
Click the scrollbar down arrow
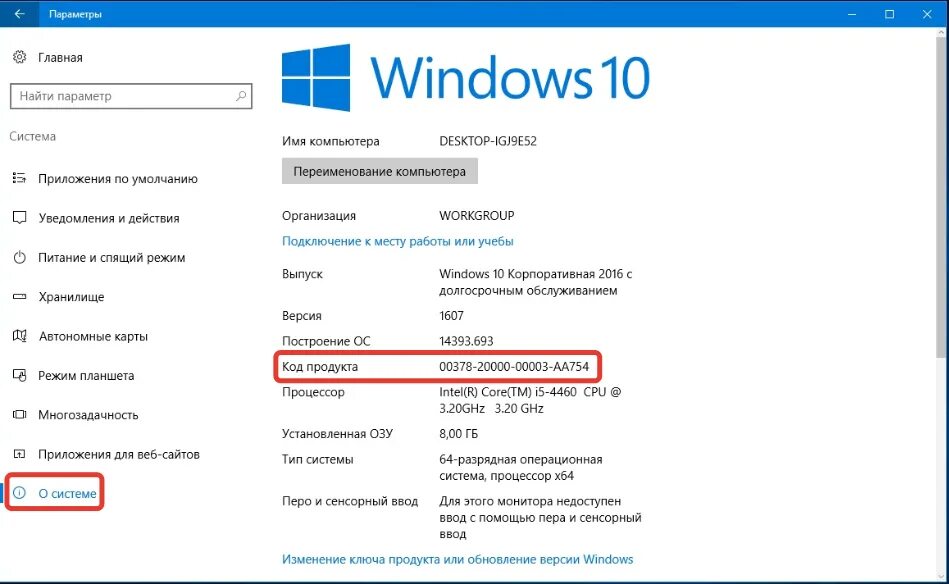tap(941, 575)
